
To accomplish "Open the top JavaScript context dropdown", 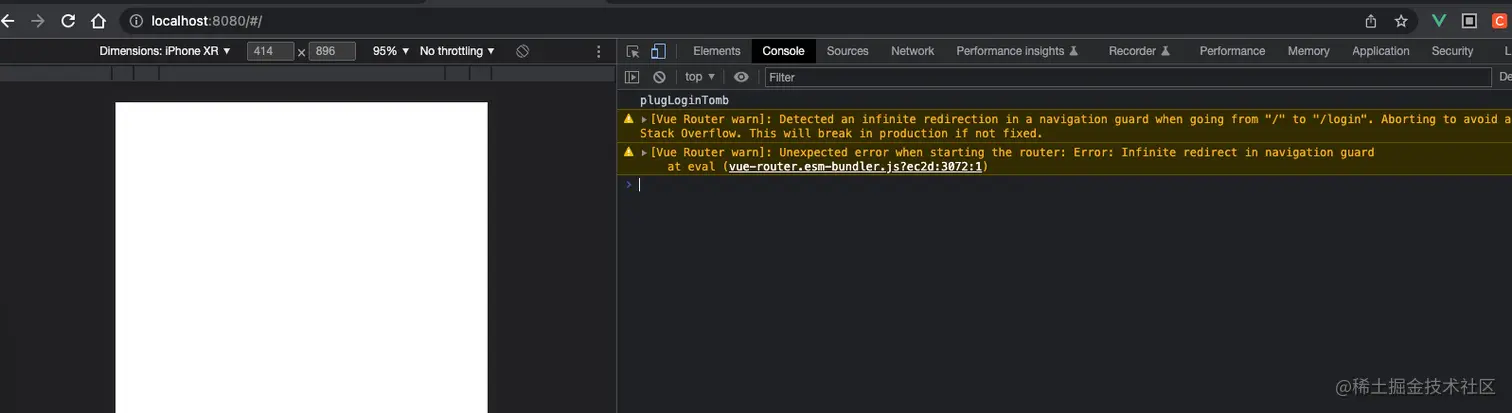I will (700, 77).
